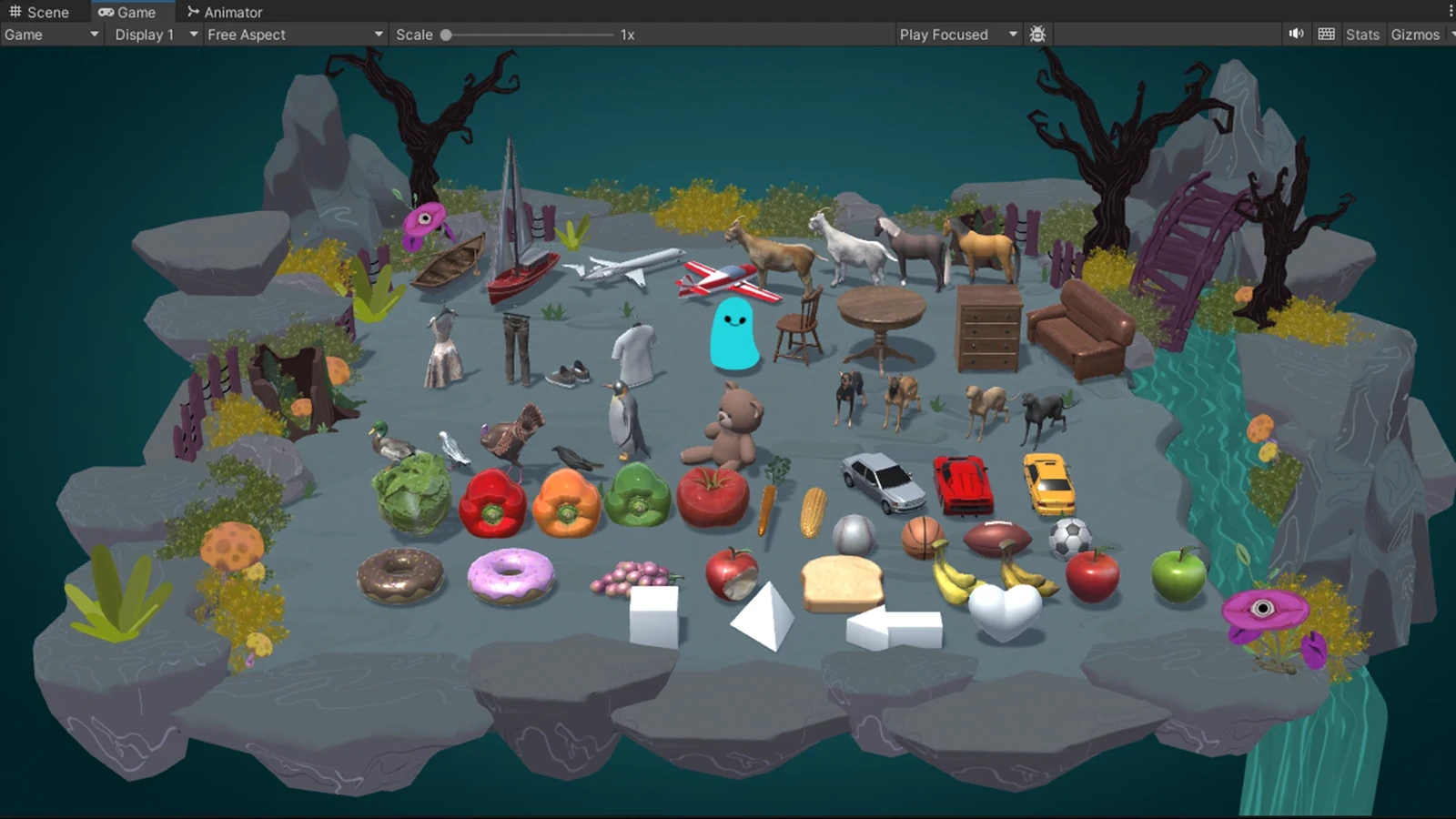Open the panel's three-dot options menu
Screen dimensions: 1456x819
[x=1451, y=12]
